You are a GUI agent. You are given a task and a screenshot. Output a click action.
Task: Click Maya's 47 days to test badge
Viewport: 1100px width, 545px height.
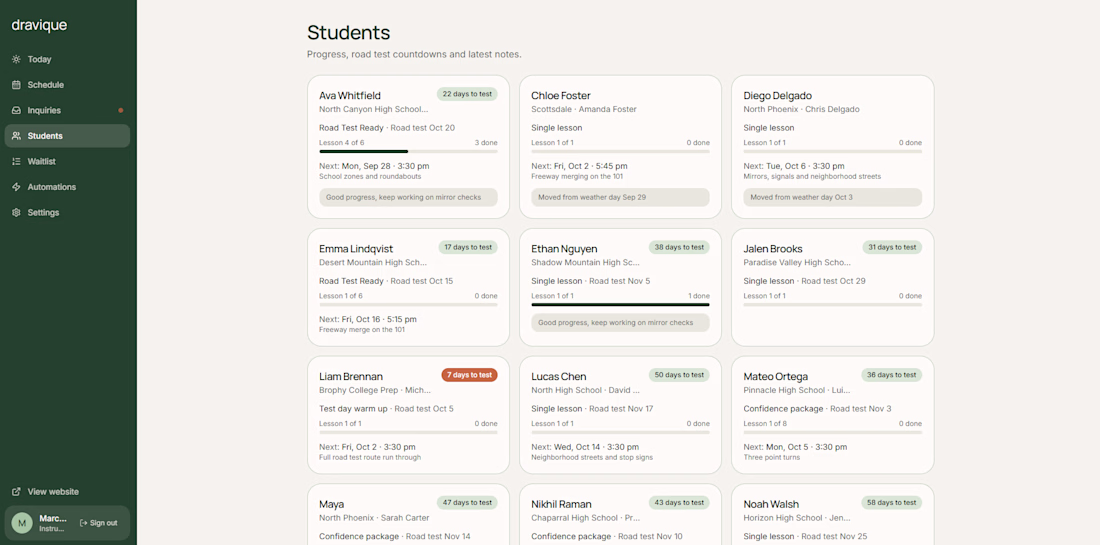tap(467, 502)
